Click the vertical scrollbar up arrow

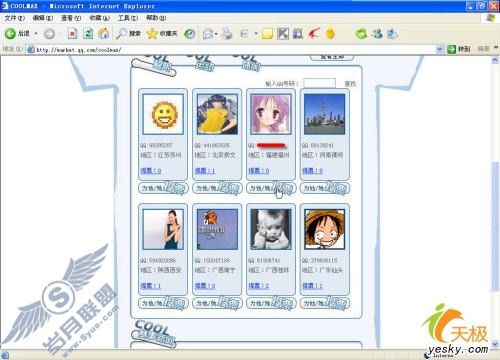pos(495,60)
